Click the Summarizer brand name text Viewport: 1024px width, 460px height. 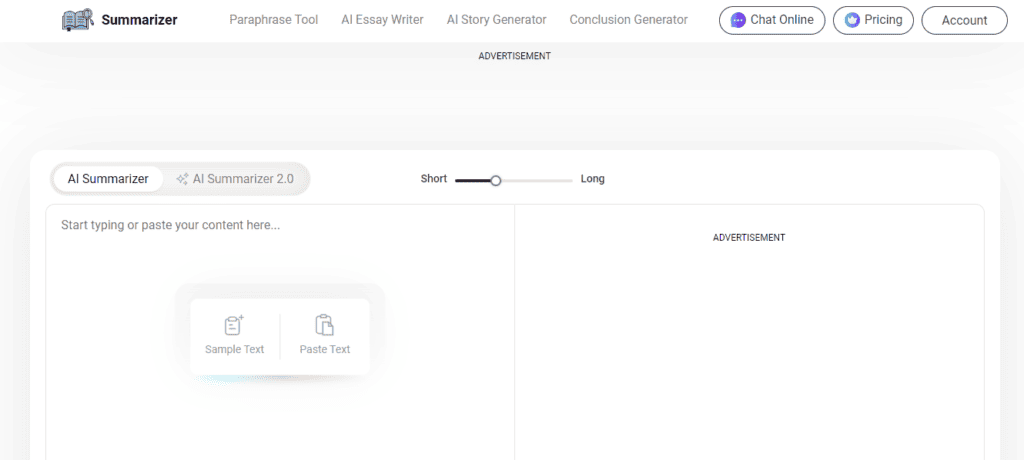click(x=139, y=19)
